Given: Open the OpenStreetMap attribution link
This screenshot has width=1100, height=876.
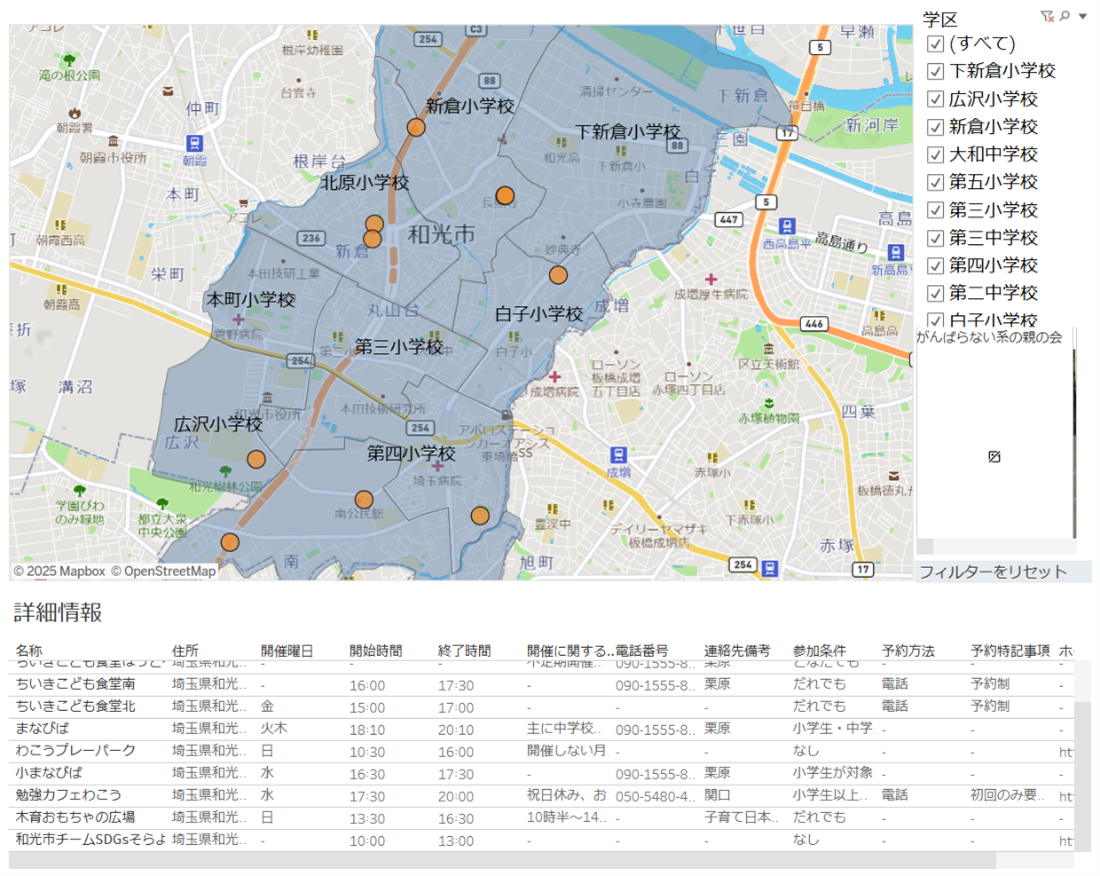Looking at the screenshot, I should pos(163,571).
